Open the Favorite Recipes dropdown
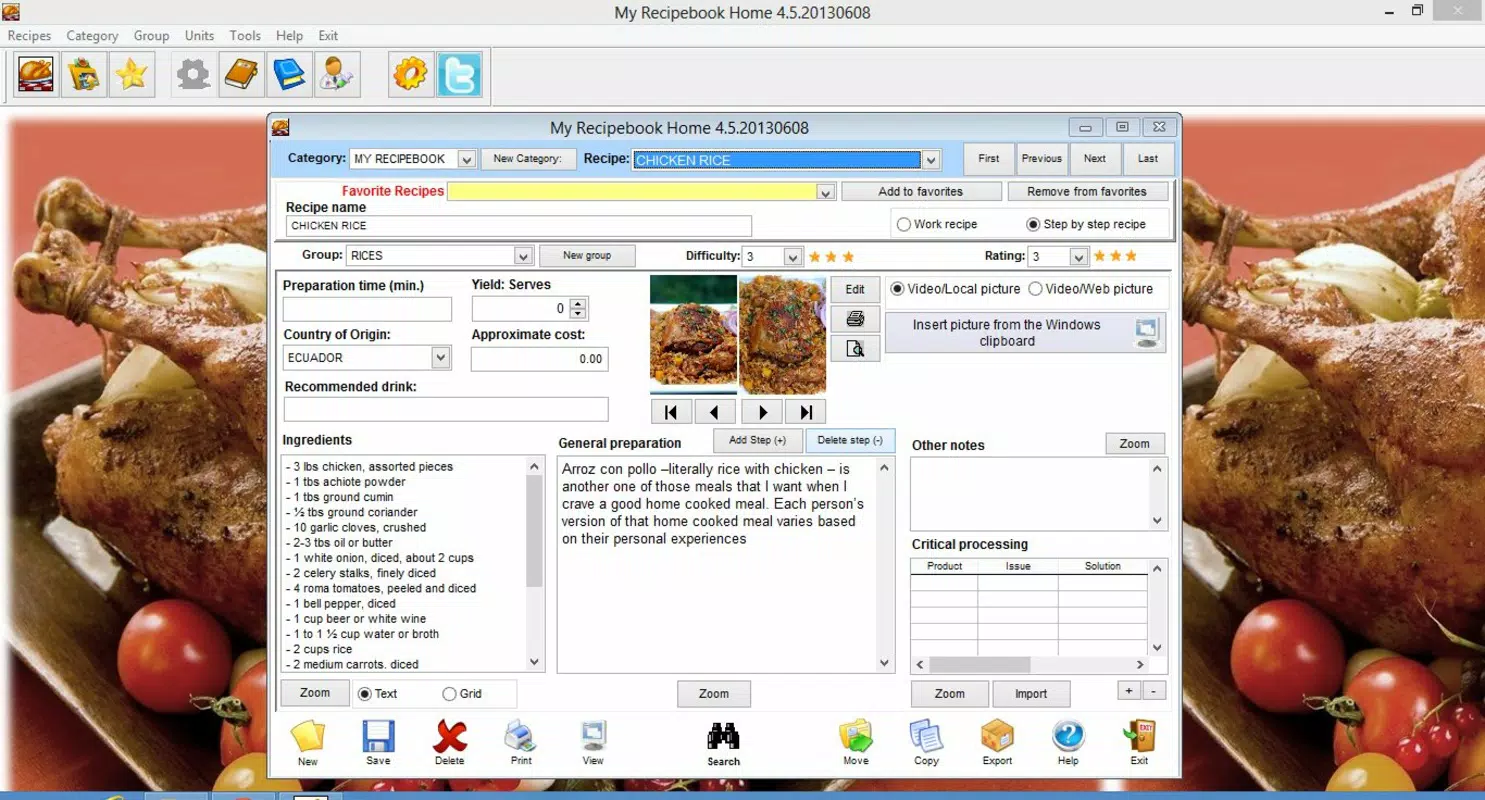Screen dimensions: 1485x800 pos(825,192)
